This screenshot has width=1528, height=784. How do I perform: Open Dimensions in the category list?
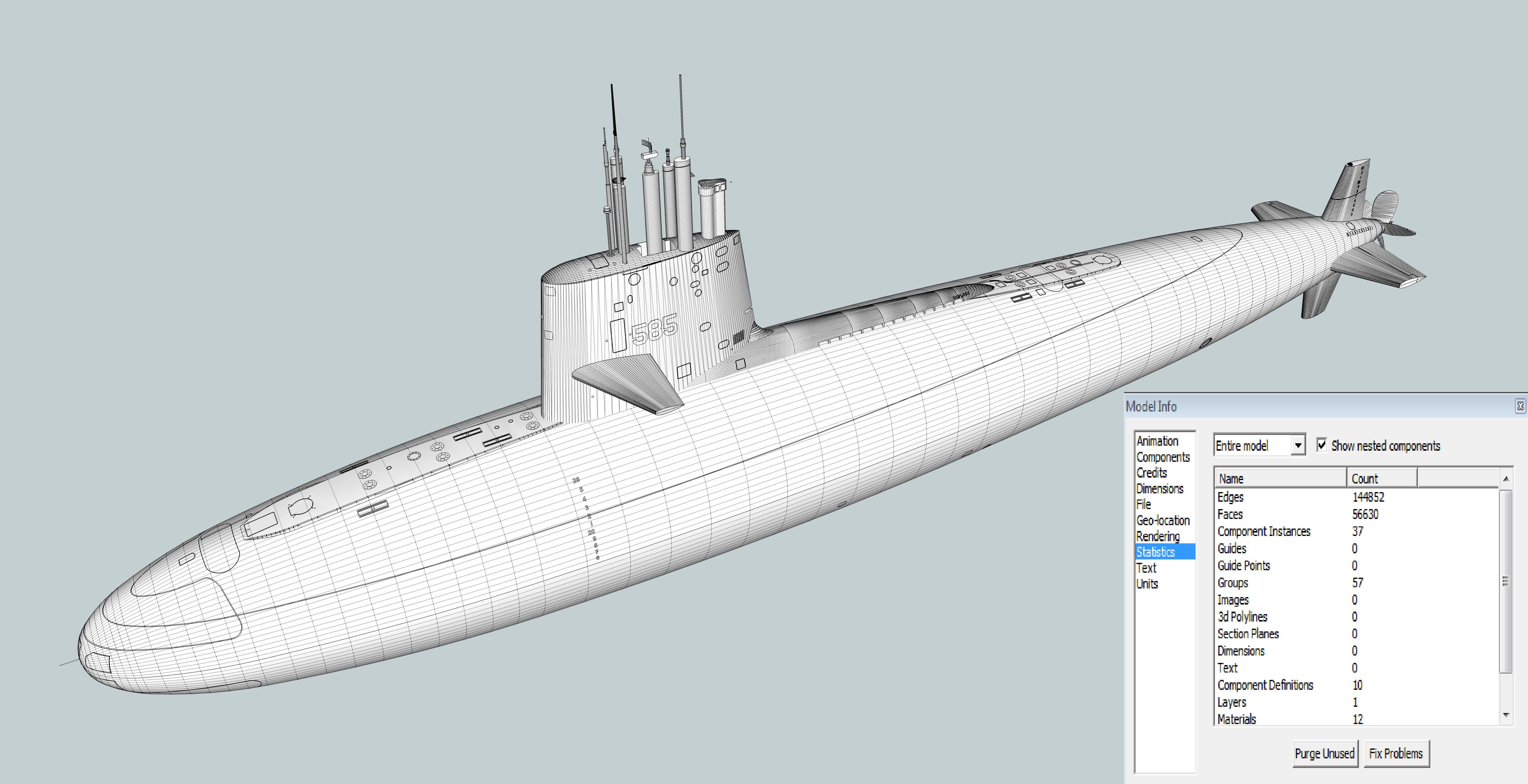coord(1159,489)
